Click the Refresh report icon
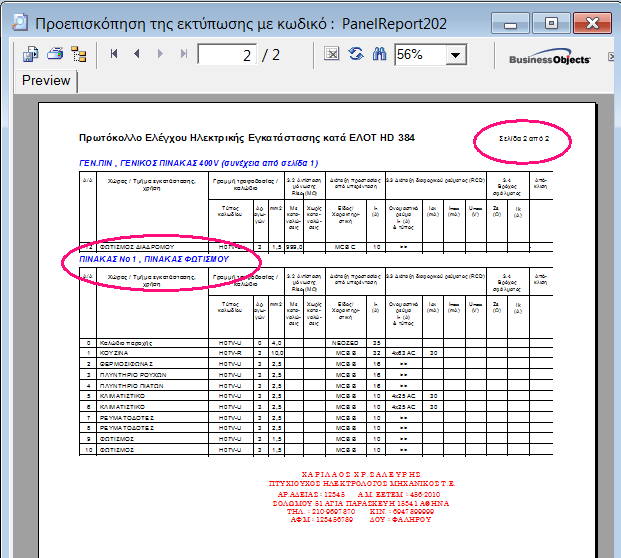 pos(355,54)
